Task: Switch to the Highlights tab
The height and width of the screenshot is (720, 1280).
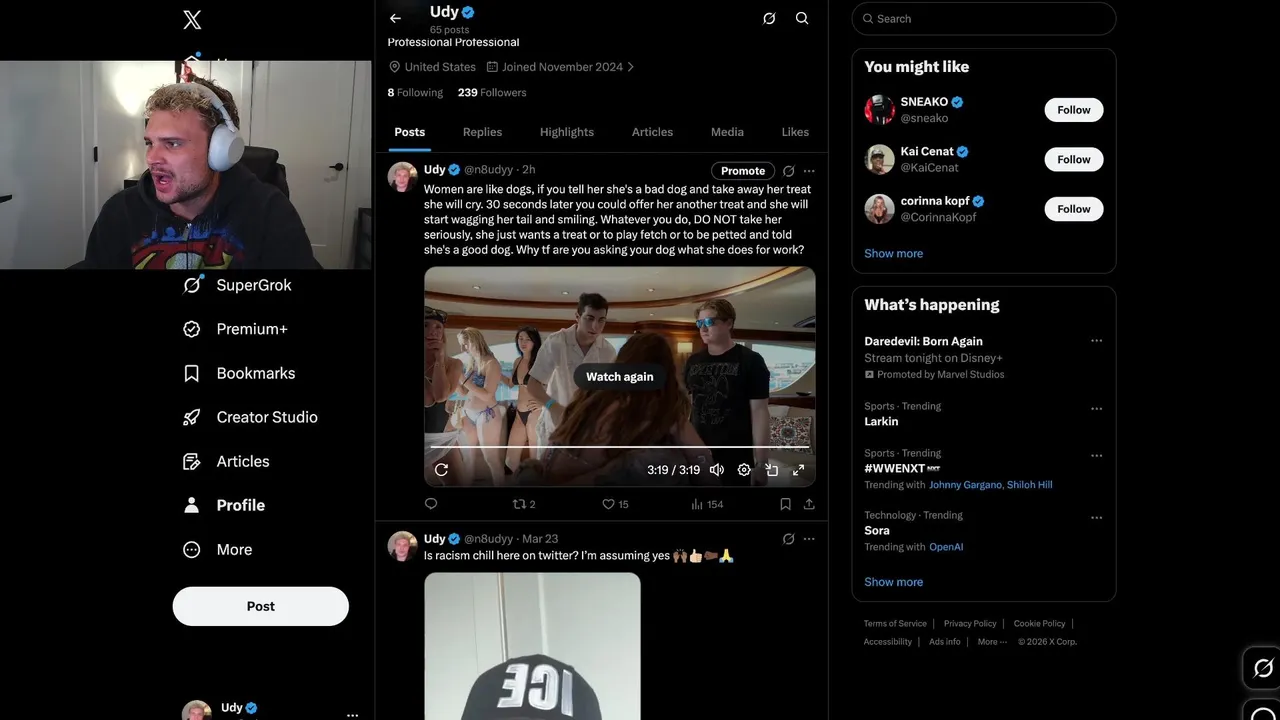Action: (x=567, y=132)
